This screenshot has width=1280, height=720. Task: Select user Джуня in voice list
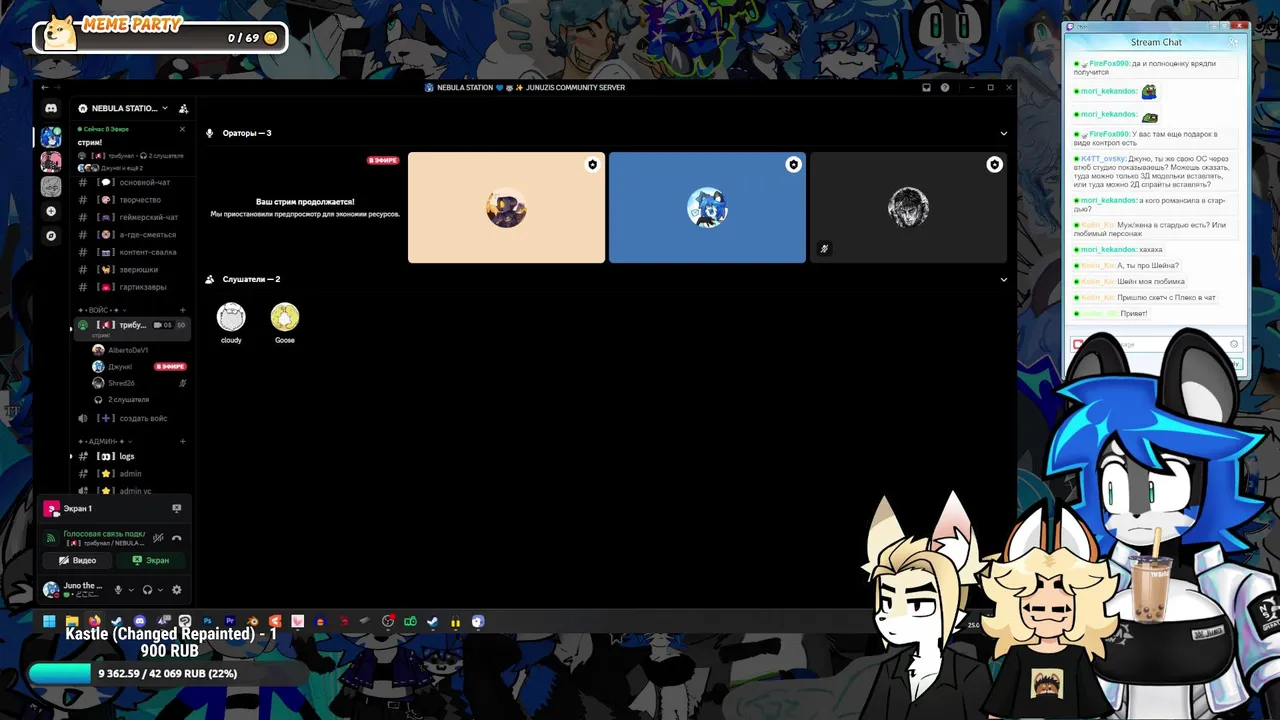click(x=138, y=367)
